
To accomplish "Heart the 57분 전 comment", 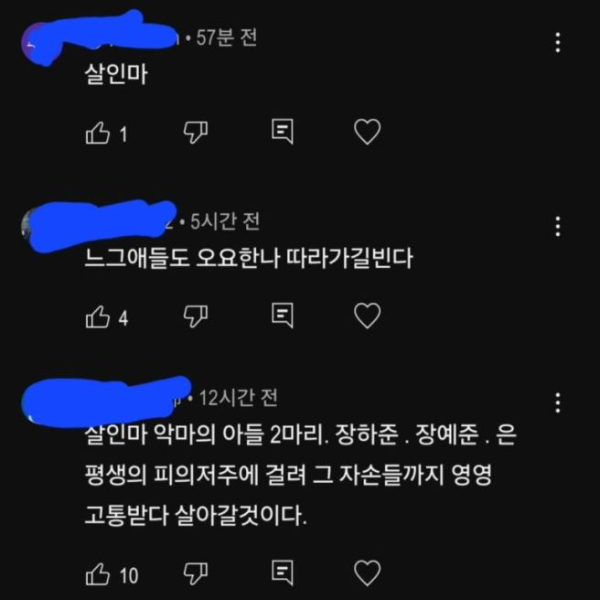I will click(367, 132).
